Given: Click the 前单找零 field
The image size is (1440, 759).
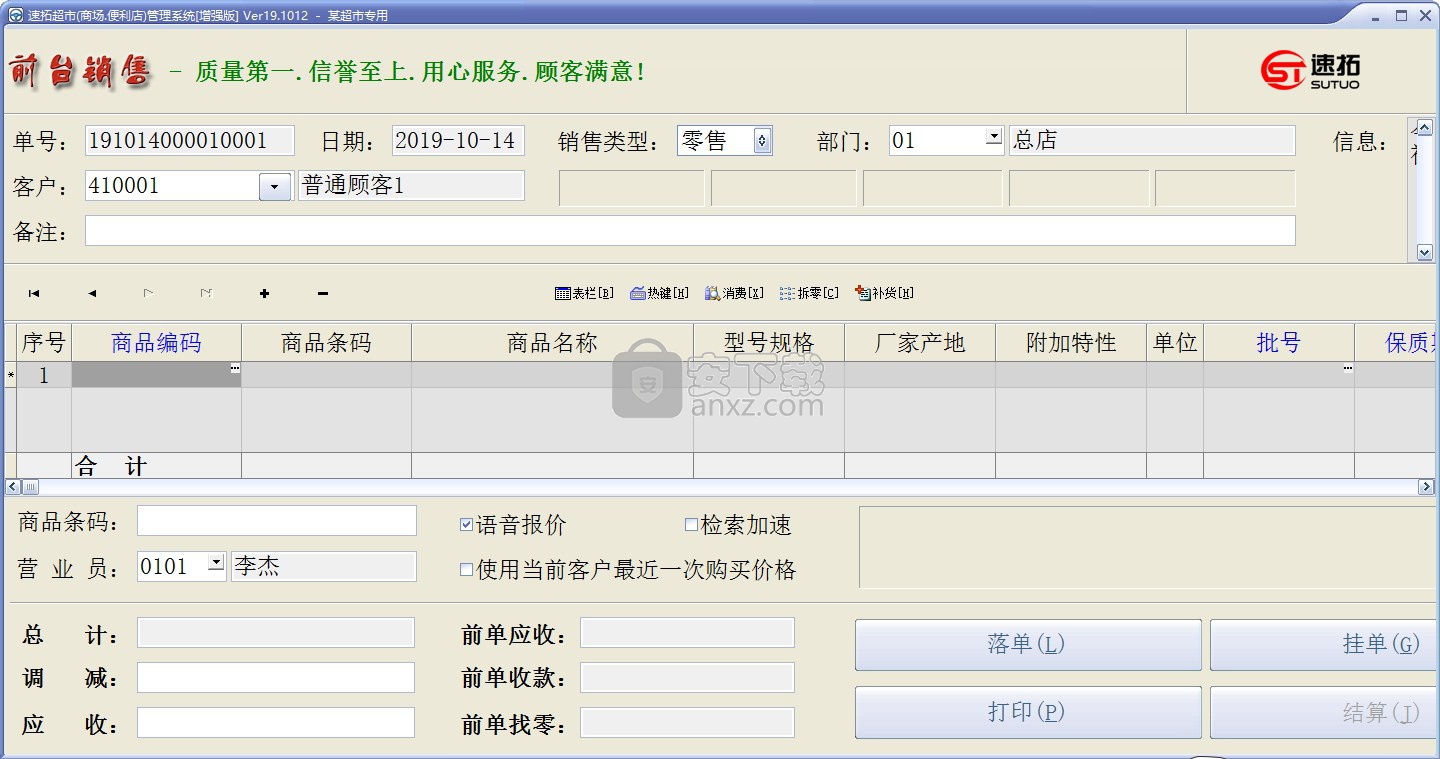Looking at the screenshot, I should [688, 723].
